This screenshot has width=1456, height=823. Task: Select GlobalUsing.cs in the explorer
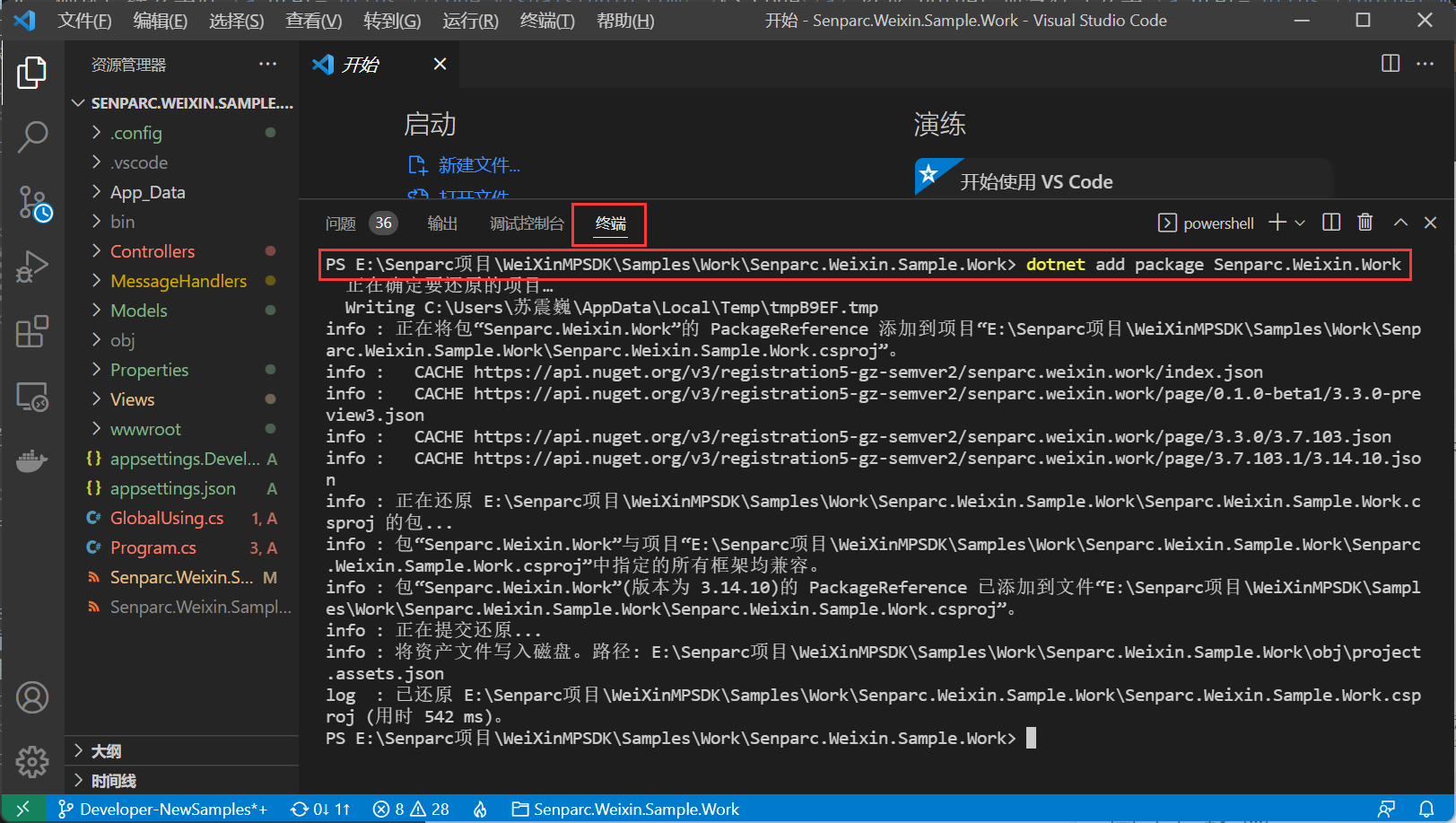coord(167,518)
